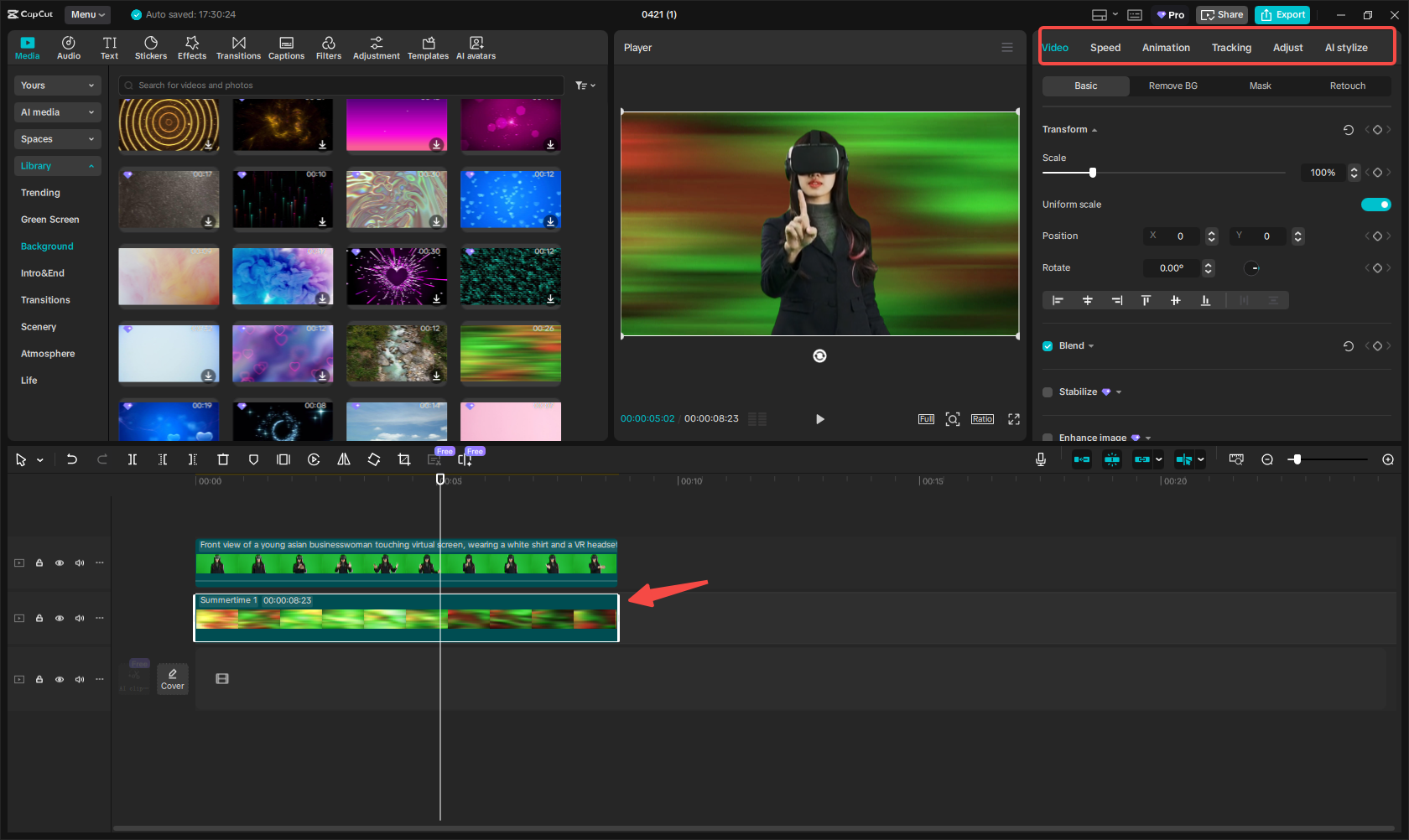
Task: Reset the Transform settings
Action: [x=1348, y=130]
